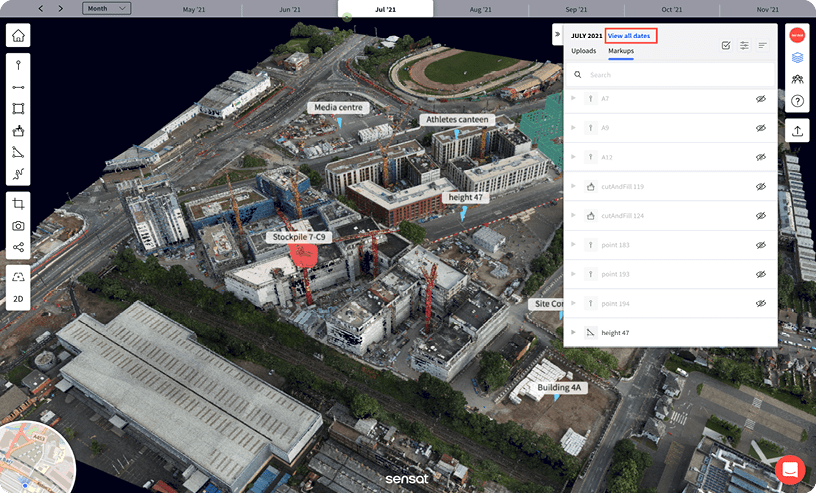Select the cut and fill volume tool
This screenshot has width=816, height=493.
18,130
